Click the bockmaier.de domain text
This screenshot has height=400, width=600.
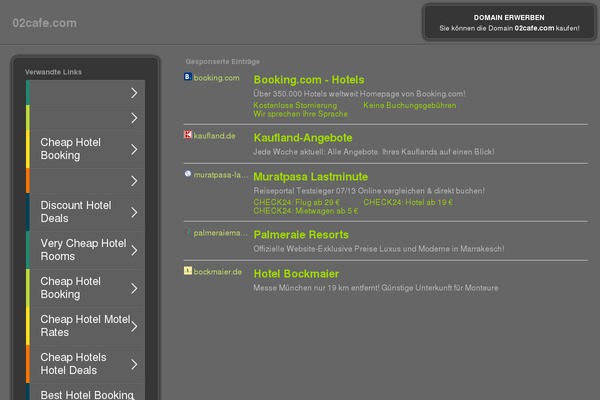tap(217, 272)
